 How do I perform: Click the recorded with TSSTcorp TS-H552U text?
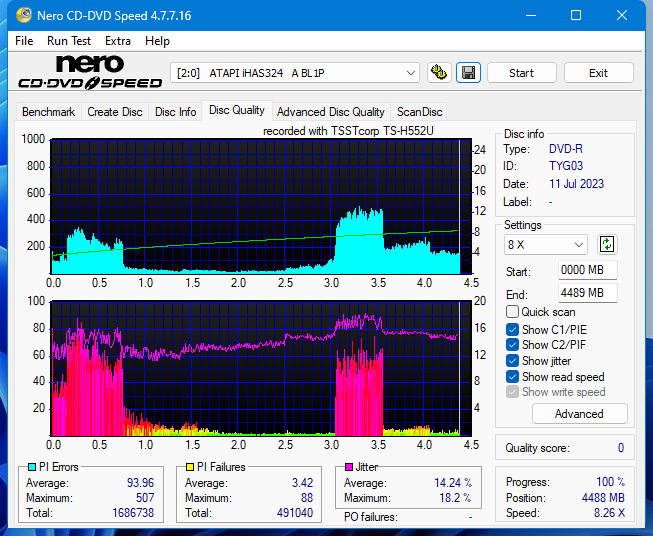point(348,131)
